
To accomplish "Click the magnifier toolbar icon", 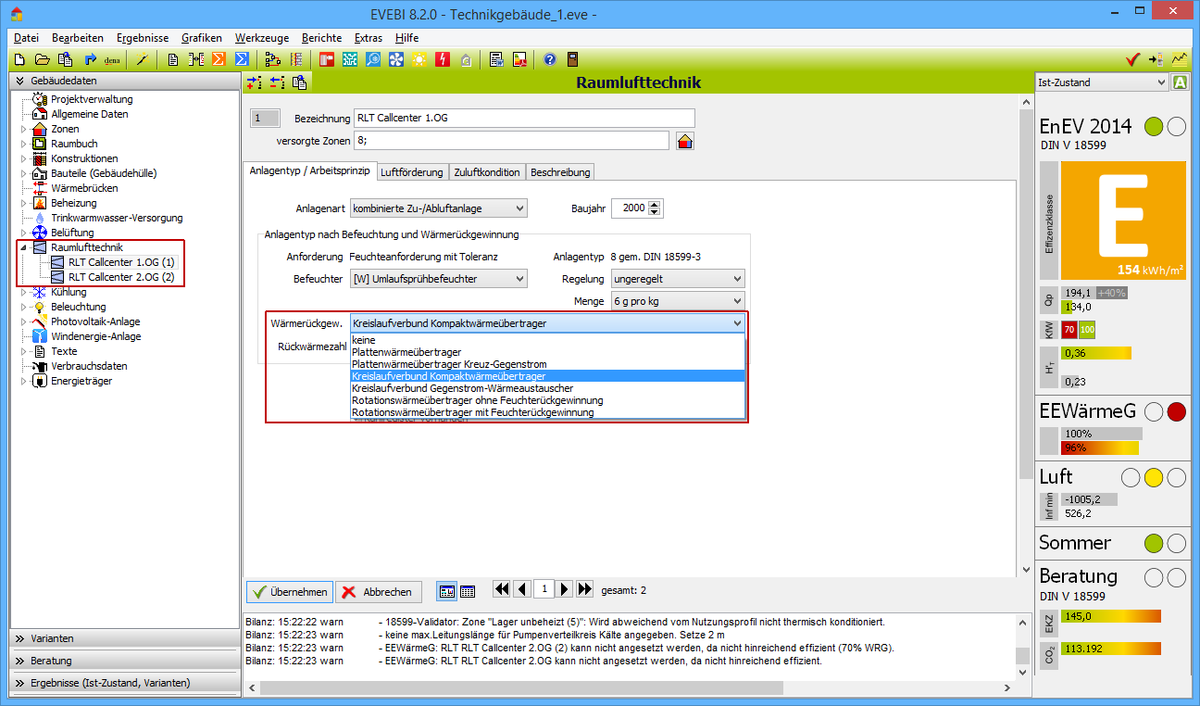I will (x=373, y=60).
